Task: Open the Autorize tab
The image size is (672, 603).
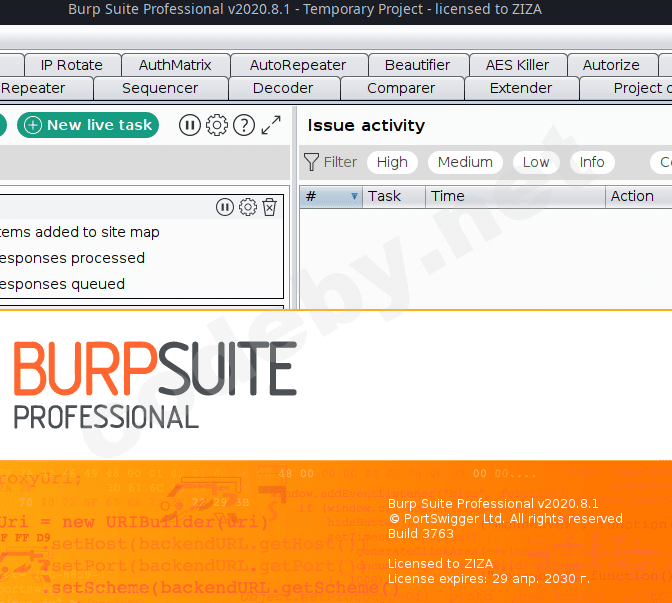Action: coord(612,65)
